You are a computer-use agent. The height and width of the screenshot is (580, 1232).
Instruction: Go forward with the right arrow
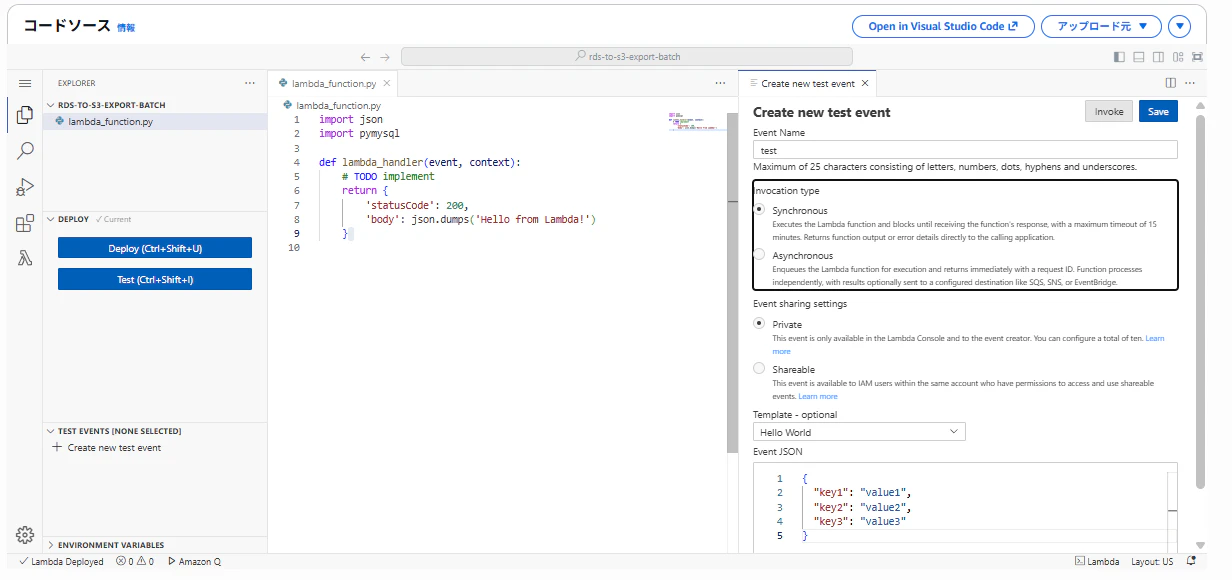385,57
